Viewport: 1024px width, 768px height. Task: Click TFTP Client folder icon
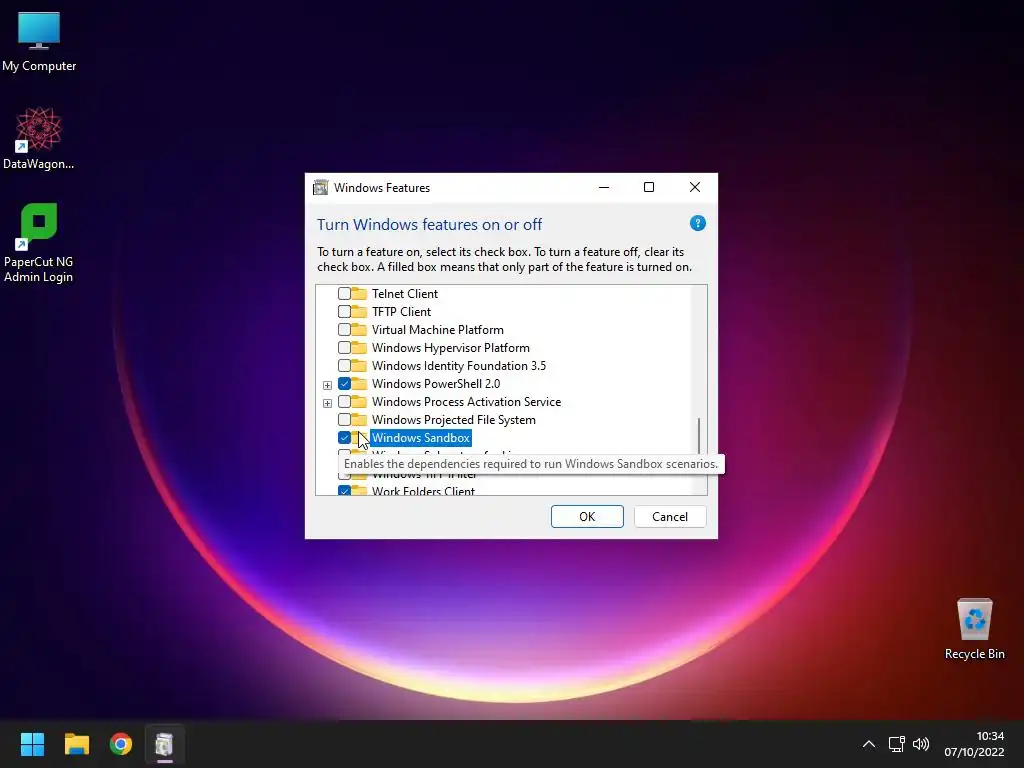[x=359, y=311]
